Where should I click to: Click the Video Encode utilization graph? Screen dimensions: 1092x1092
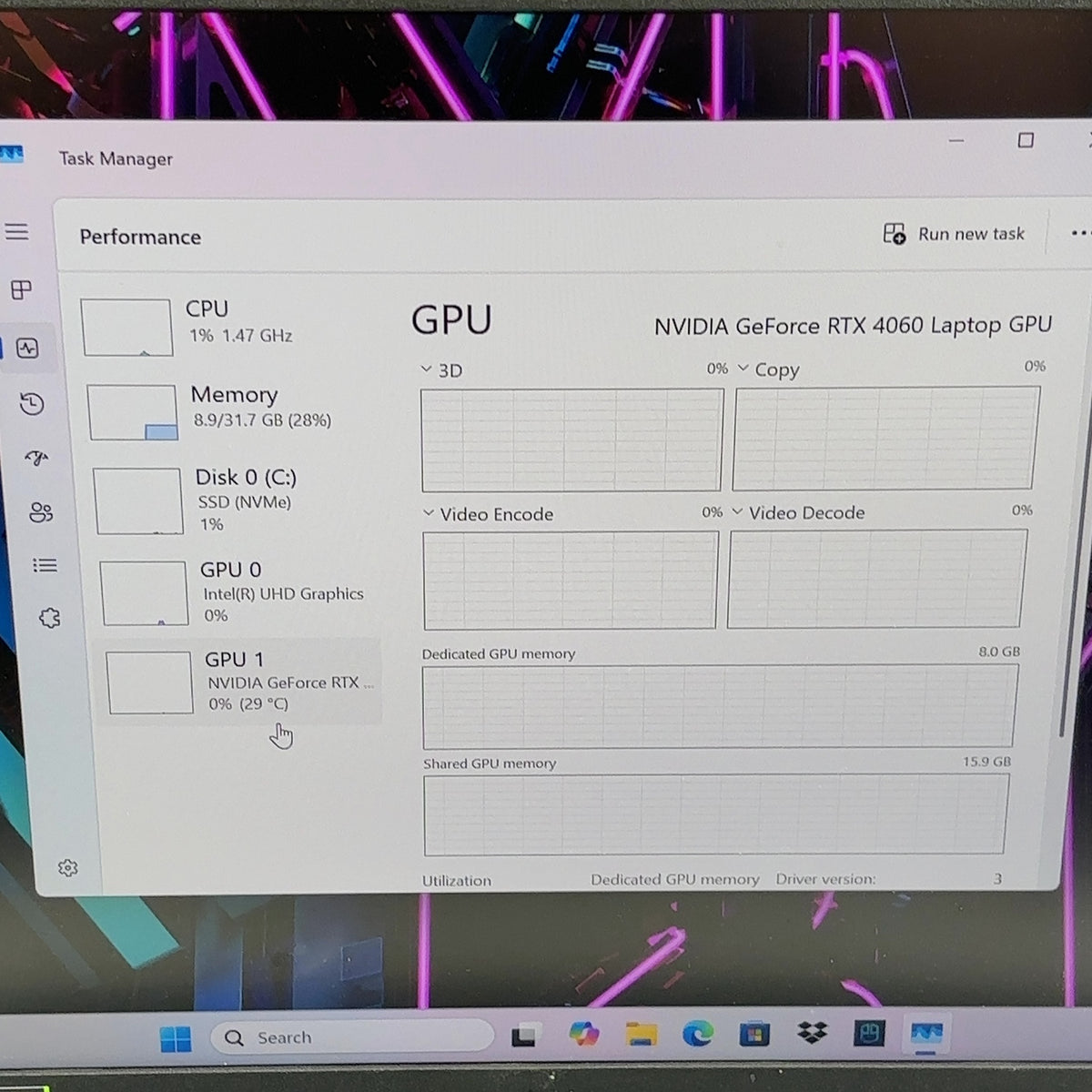pyautogui.click(x=571, y=581)
